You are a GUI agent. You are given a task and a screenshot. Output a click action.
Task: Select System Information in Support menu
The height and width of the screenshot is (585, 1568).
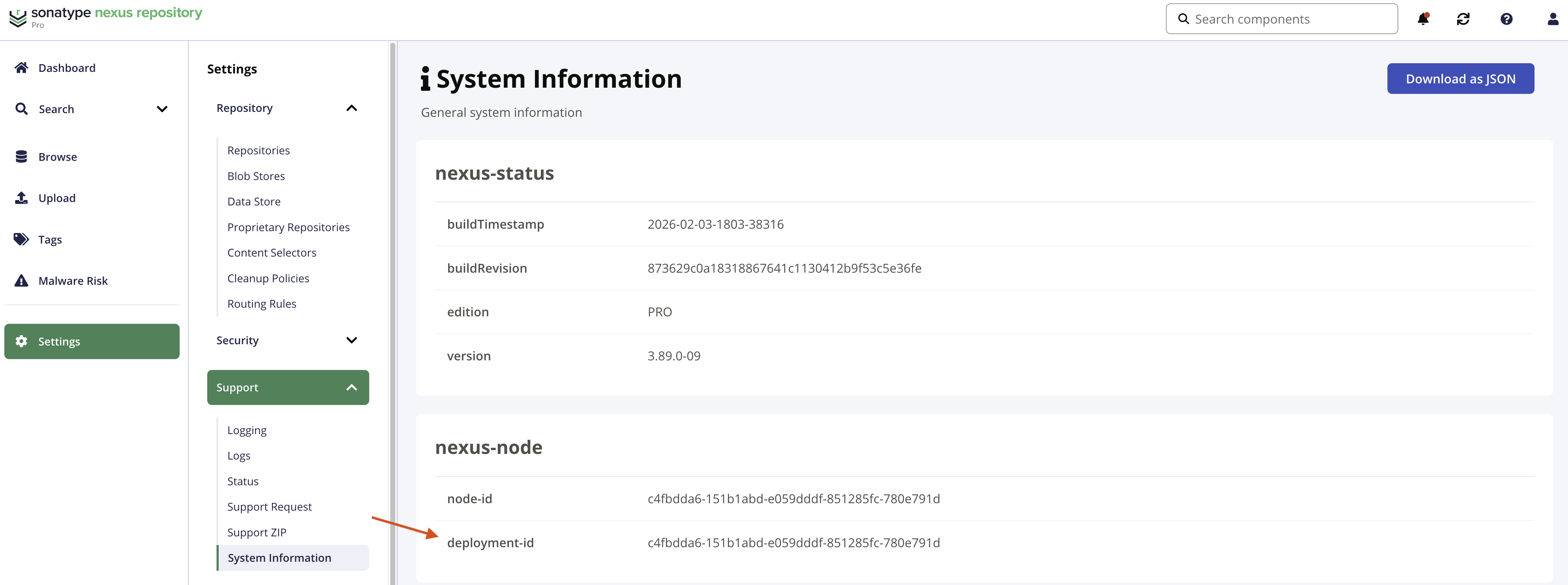coord(293,558)
